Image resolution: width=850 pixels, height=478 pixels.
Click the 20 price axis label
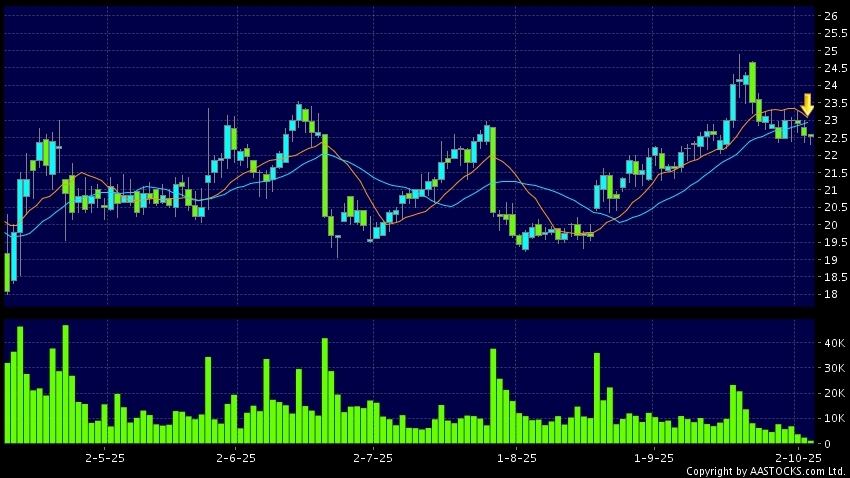[831, 225]
